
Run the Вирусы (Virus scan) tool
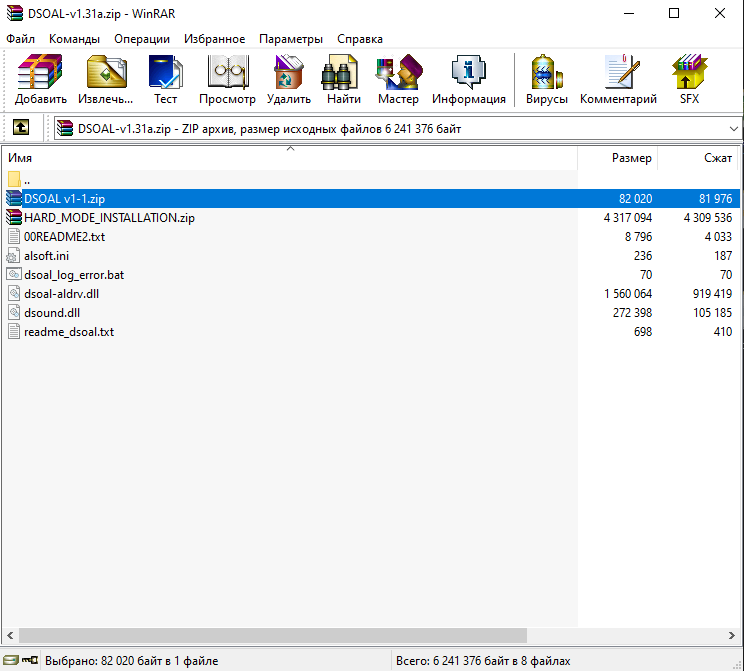pyautogui.click(x=546, y=80)
